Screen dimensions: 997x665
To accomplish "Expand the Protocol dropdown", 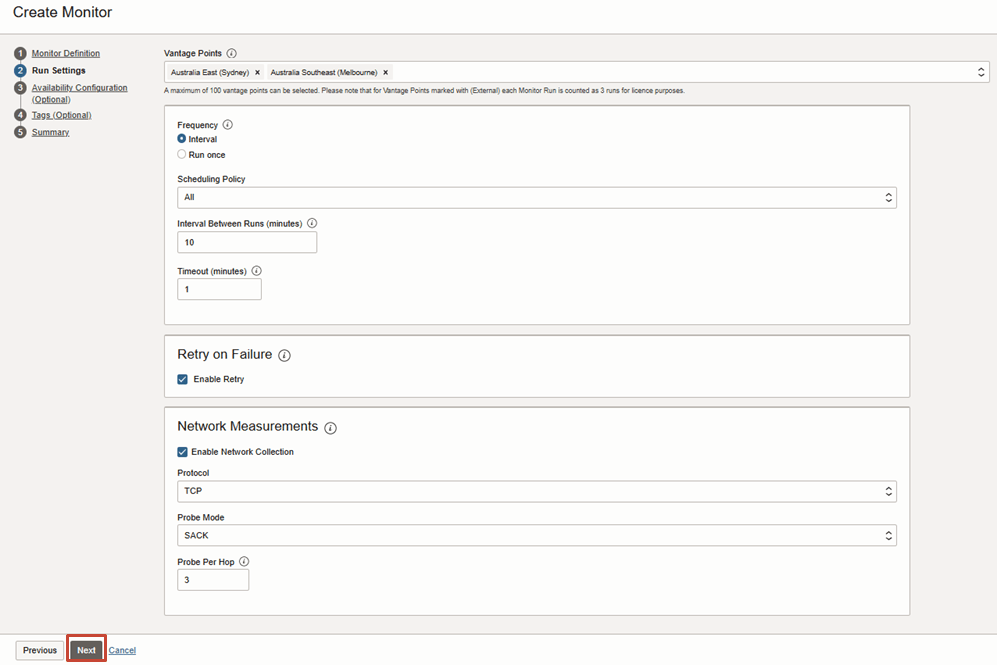I will click(536, 491).
